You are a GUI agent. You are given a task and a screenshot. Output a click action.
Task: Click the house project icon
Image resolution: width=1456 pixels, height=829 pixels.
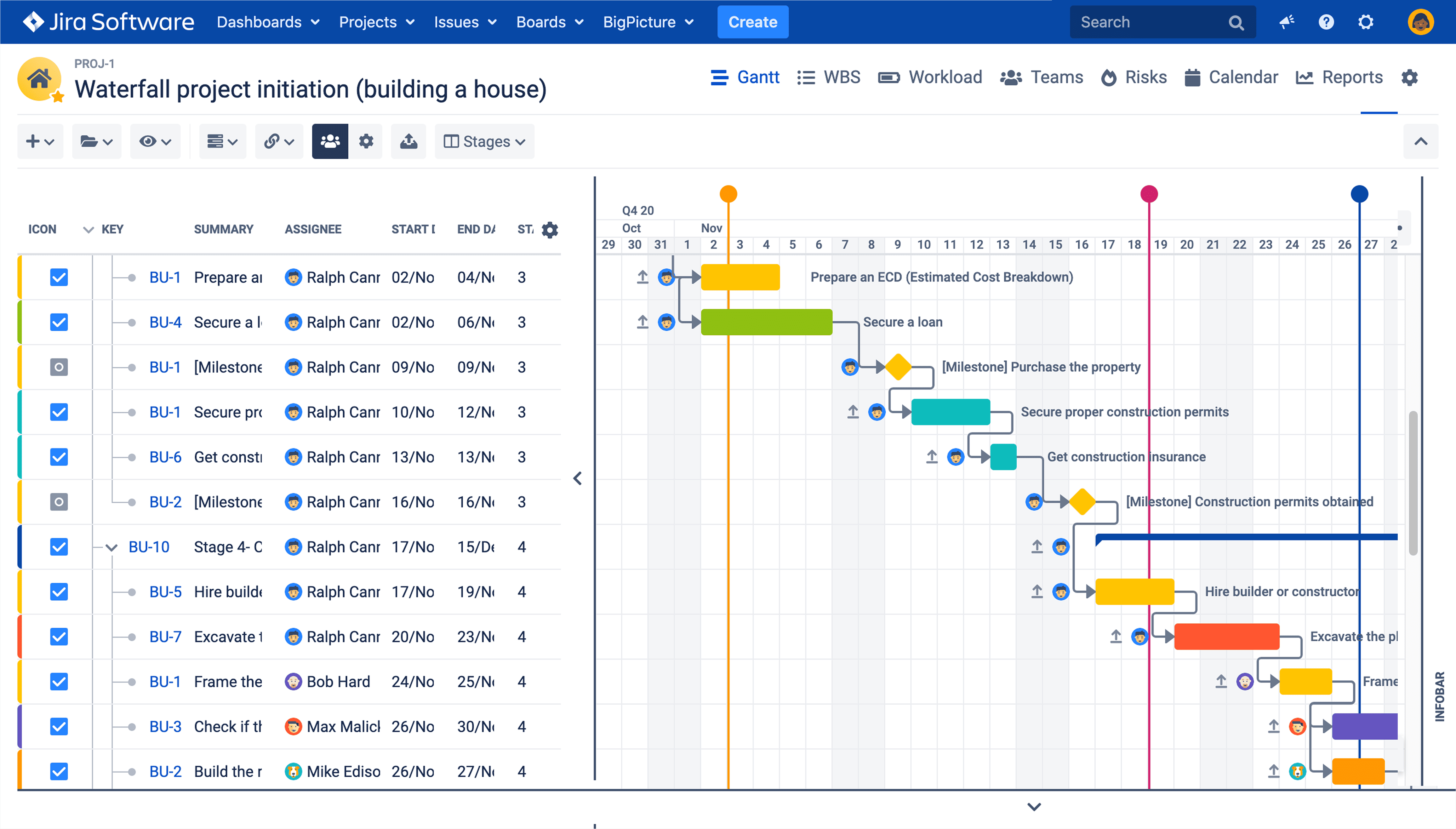(x=39, y=78)
